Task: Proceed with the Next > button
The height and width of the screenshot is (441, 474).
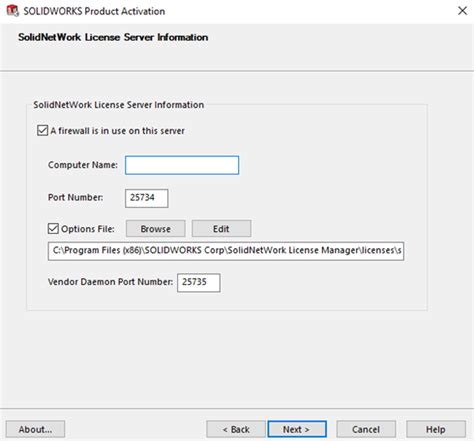Action: click(297, 429)
